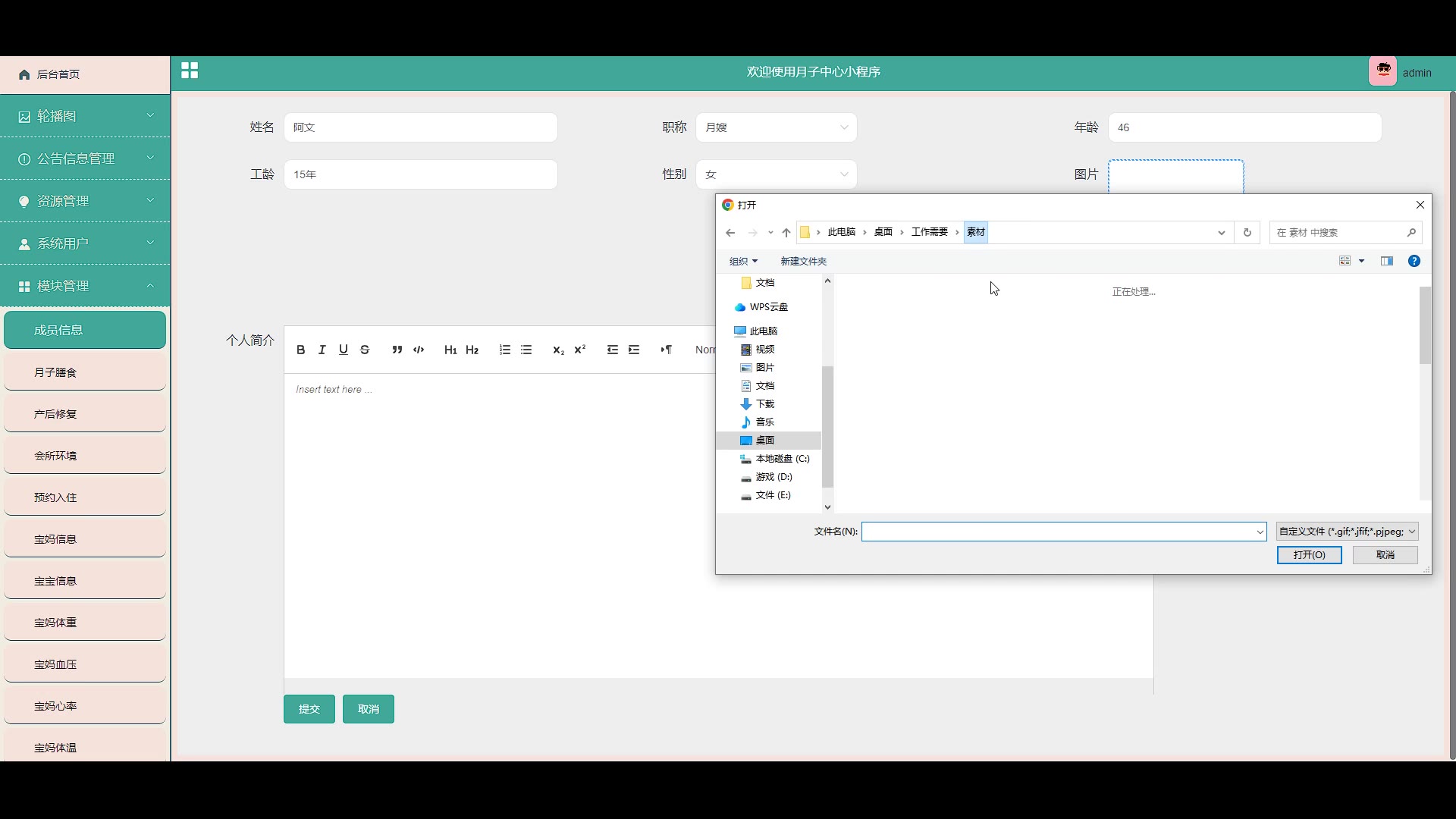
Task: Click the 提交 submit button
Action: (x=309, y=709)
